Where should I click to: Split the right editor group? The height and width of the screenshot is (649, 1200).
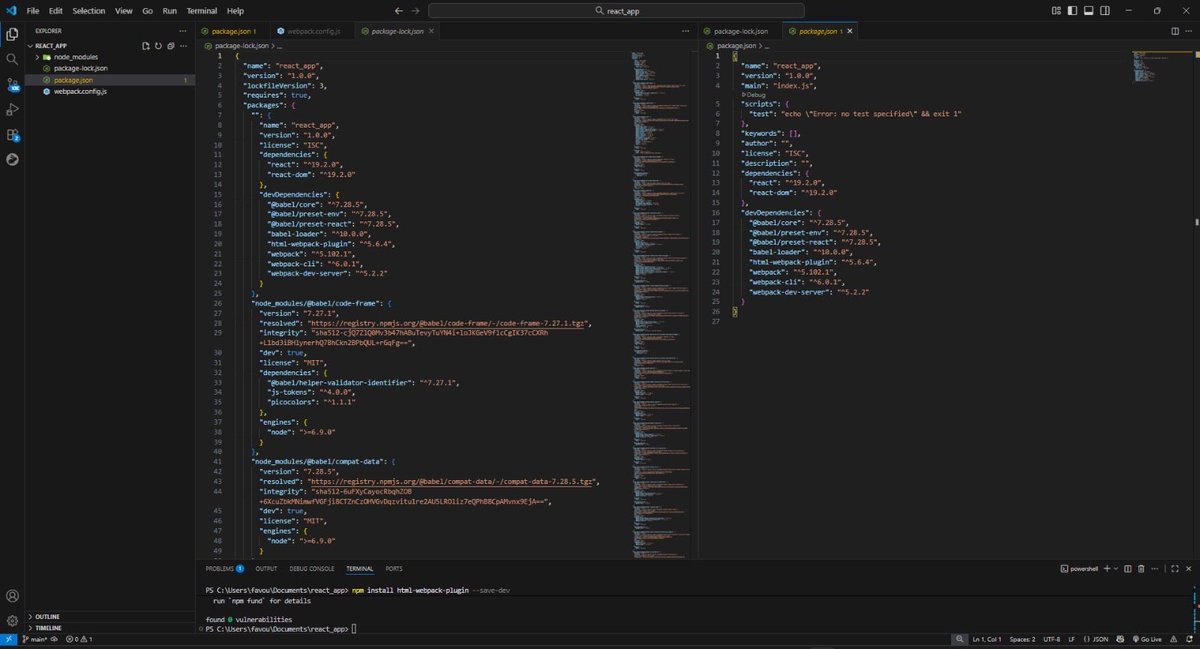(x=1175, y=31)
